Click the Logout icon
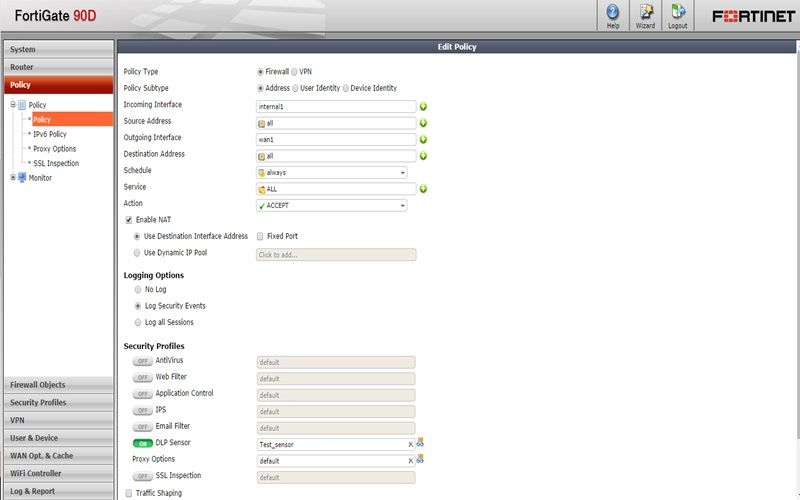 click(x=678, y=16)
